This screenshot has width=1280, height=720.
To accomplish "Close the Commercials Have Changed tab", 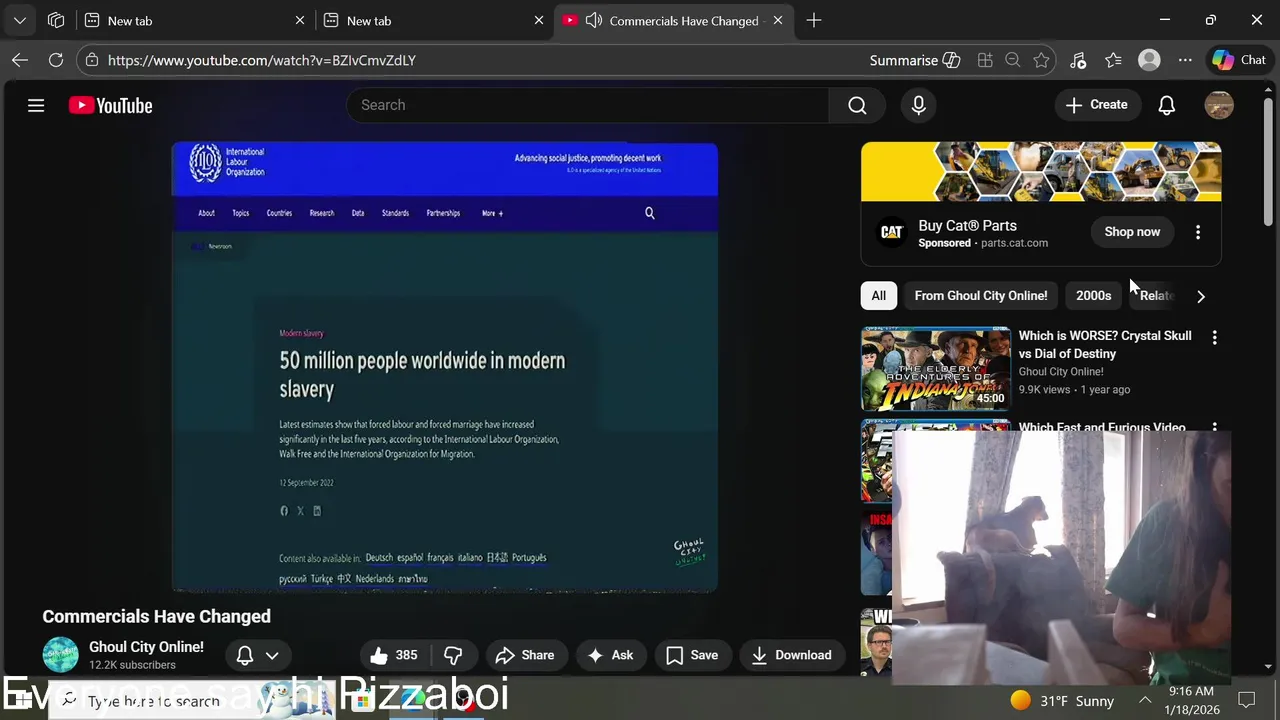I will point(778,20).
